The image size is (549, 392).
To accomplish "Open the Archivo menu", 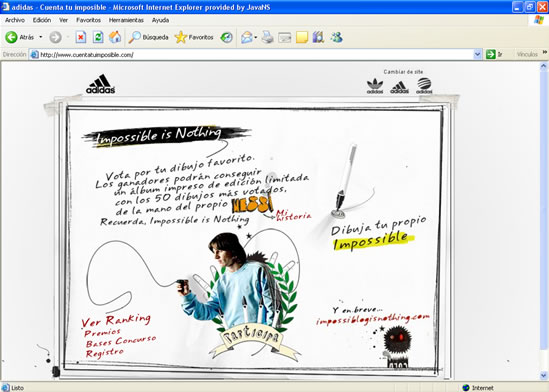I will pyautogui.click(x=15, y=20).
